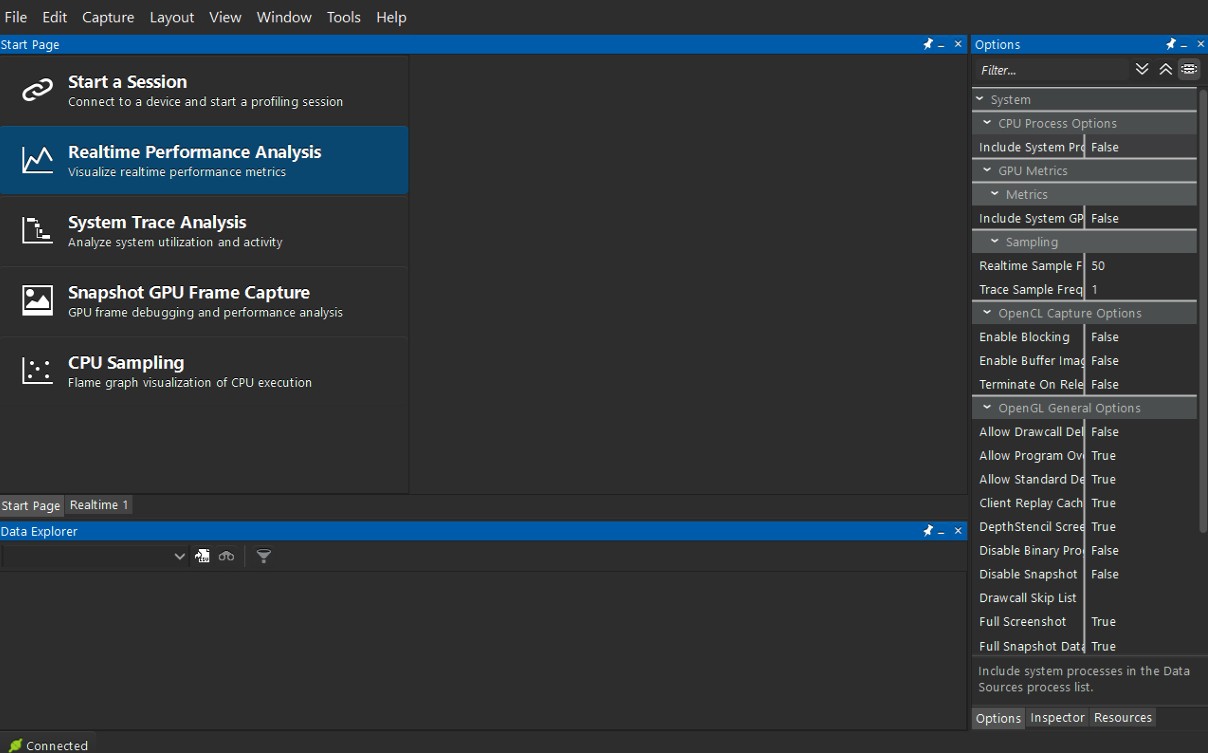Toggle Enable Blocking value
This screenshot has height=753, width=1208.
tap(1141, 337)
